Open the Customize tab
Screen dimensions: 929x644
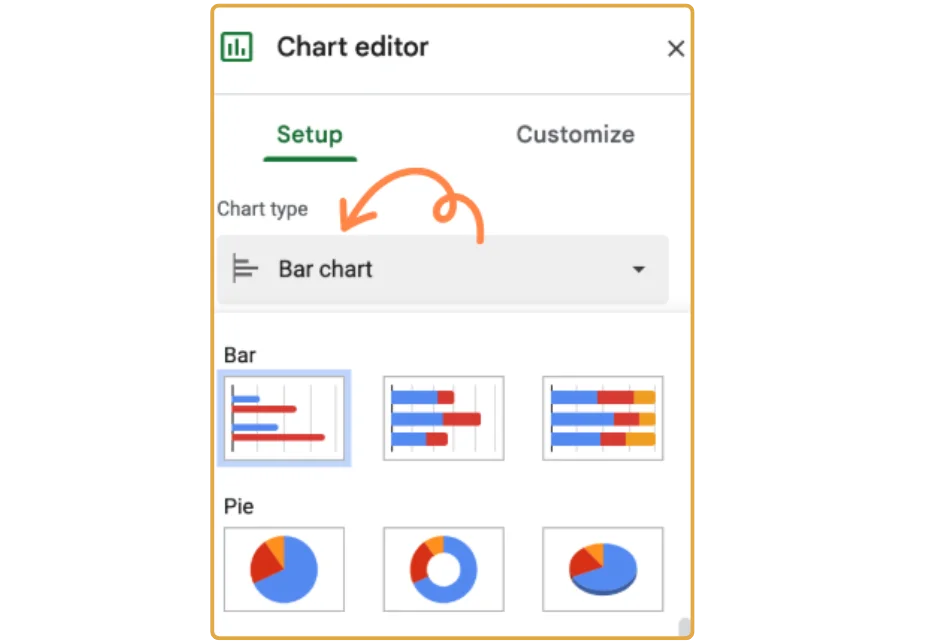pos(575,135)
